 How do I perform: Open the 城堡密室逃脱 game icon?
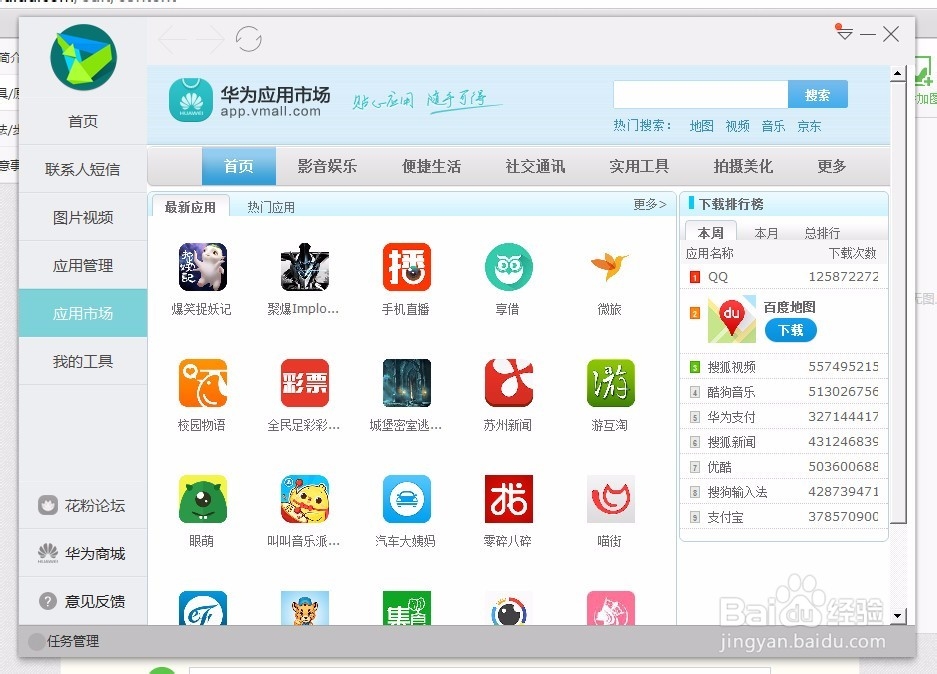pyautogui.click(x=406, y=382)
